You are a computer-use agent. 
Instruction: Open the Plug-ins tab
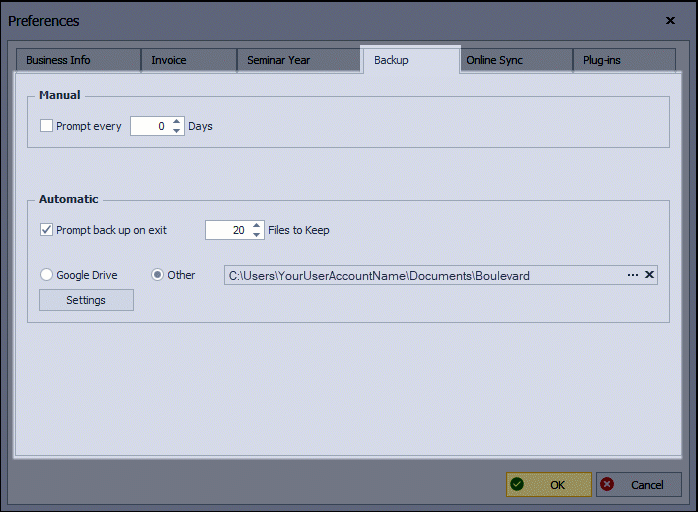[x=625, y=60]
